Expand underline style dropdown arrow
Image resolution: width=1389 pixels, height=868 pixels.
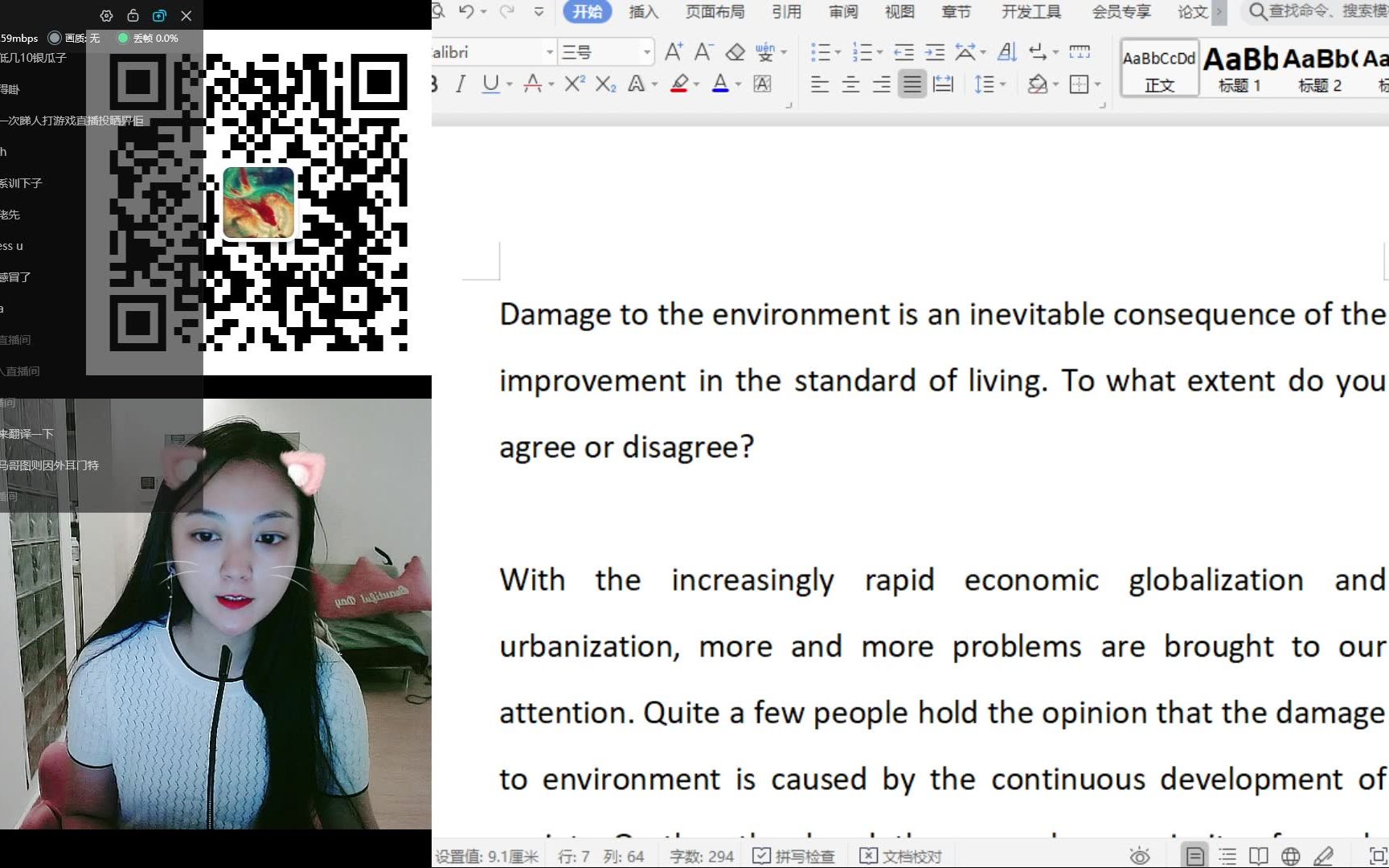point(510,84)
